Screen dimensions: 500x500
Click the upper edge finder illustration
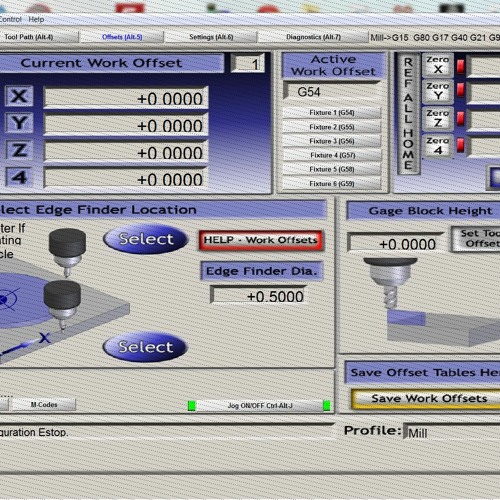pos(67,252)
